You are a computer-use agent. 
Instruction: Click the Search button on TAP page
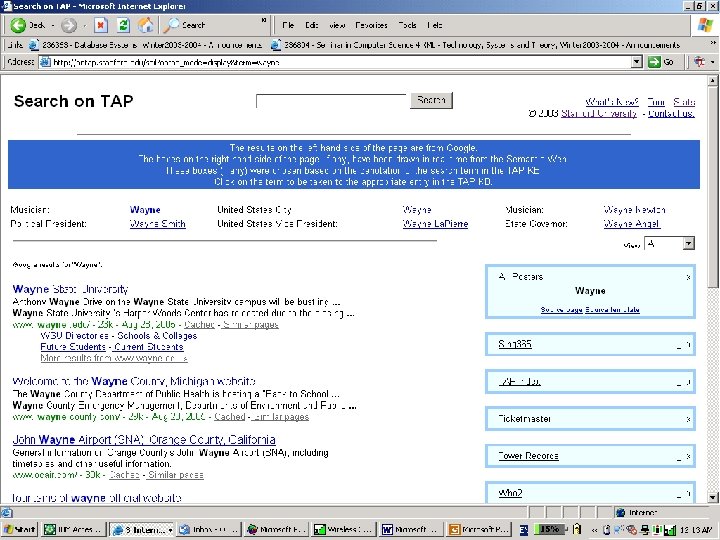(431, 100)
